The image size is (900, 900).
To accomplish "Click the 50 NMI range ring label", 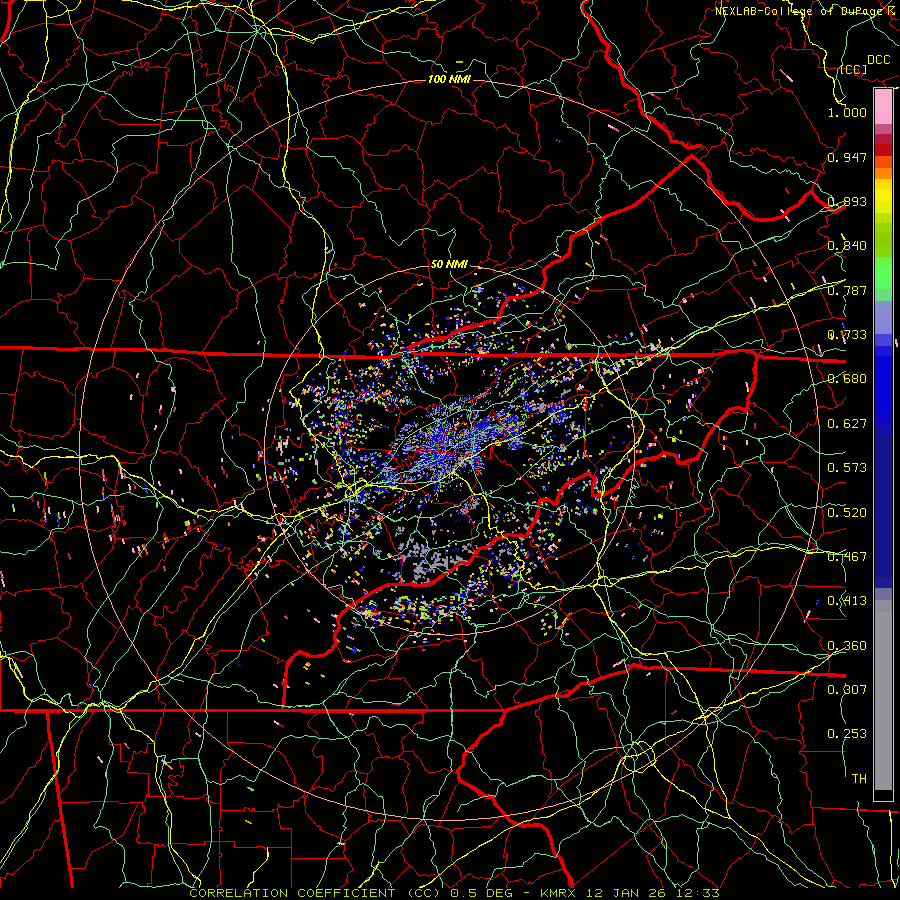I will (x=449, y=265).
